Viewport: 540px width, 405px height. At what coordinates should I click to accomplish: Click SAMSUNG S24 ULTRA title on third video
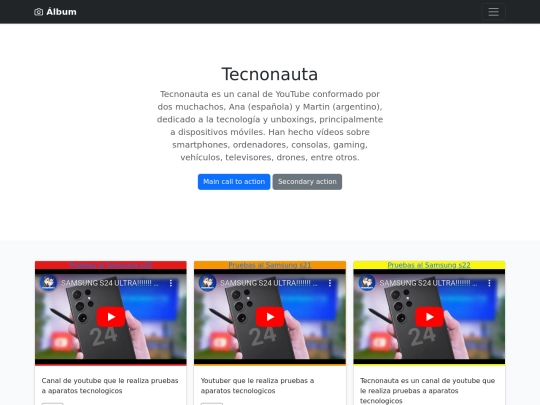428,283
